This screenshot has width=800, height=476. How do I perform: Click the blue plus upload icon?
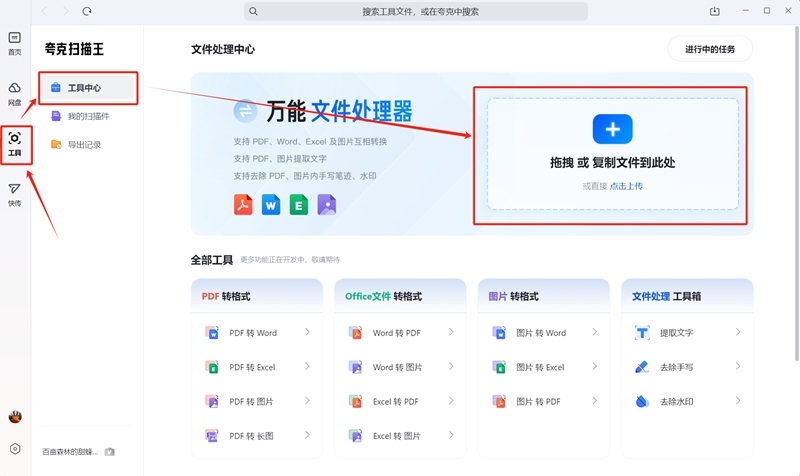click(612, 129)
